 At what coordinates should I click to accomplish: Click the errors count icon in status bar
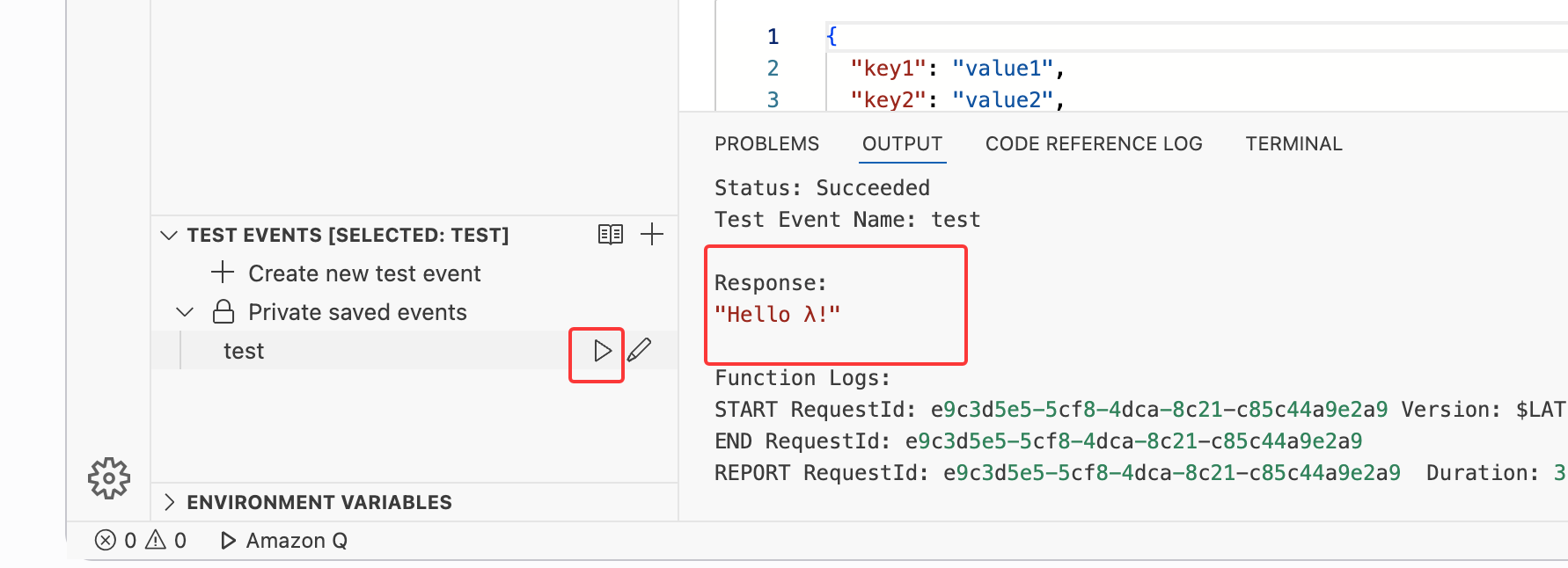coord(106,540)
